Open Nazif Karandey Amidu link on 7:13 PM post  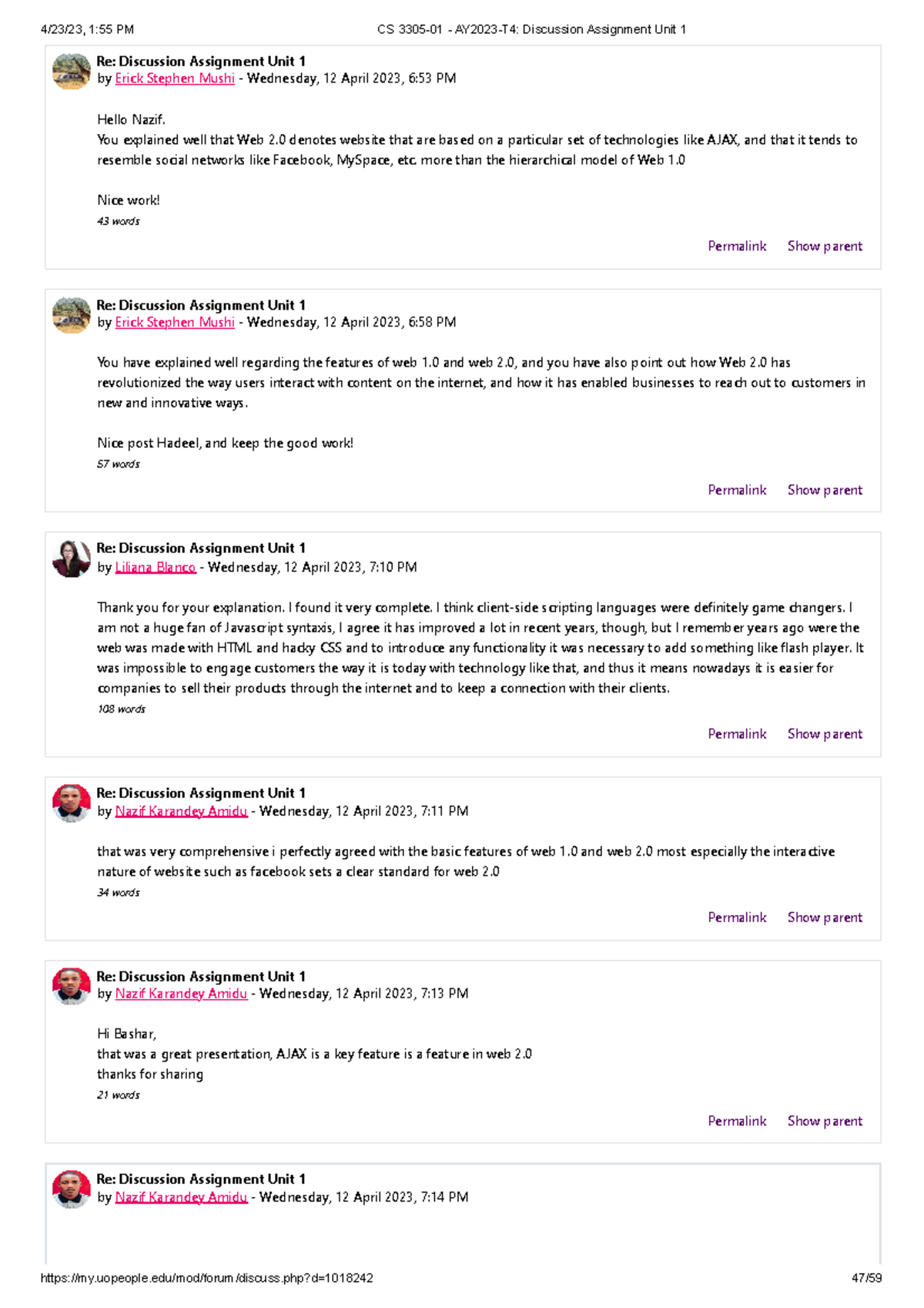[x=181, y=994]
